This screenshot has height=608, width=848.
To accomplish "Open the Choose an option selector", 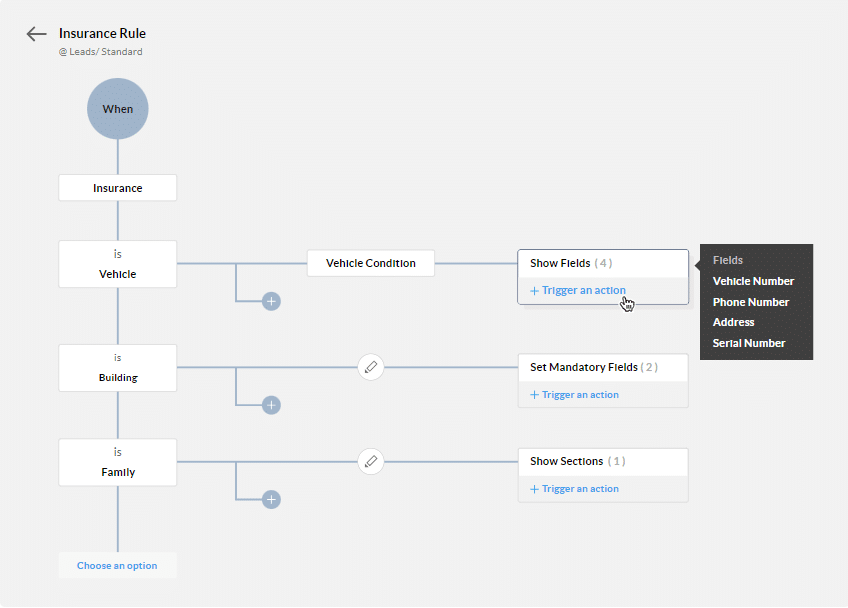I will click(117, 565).
